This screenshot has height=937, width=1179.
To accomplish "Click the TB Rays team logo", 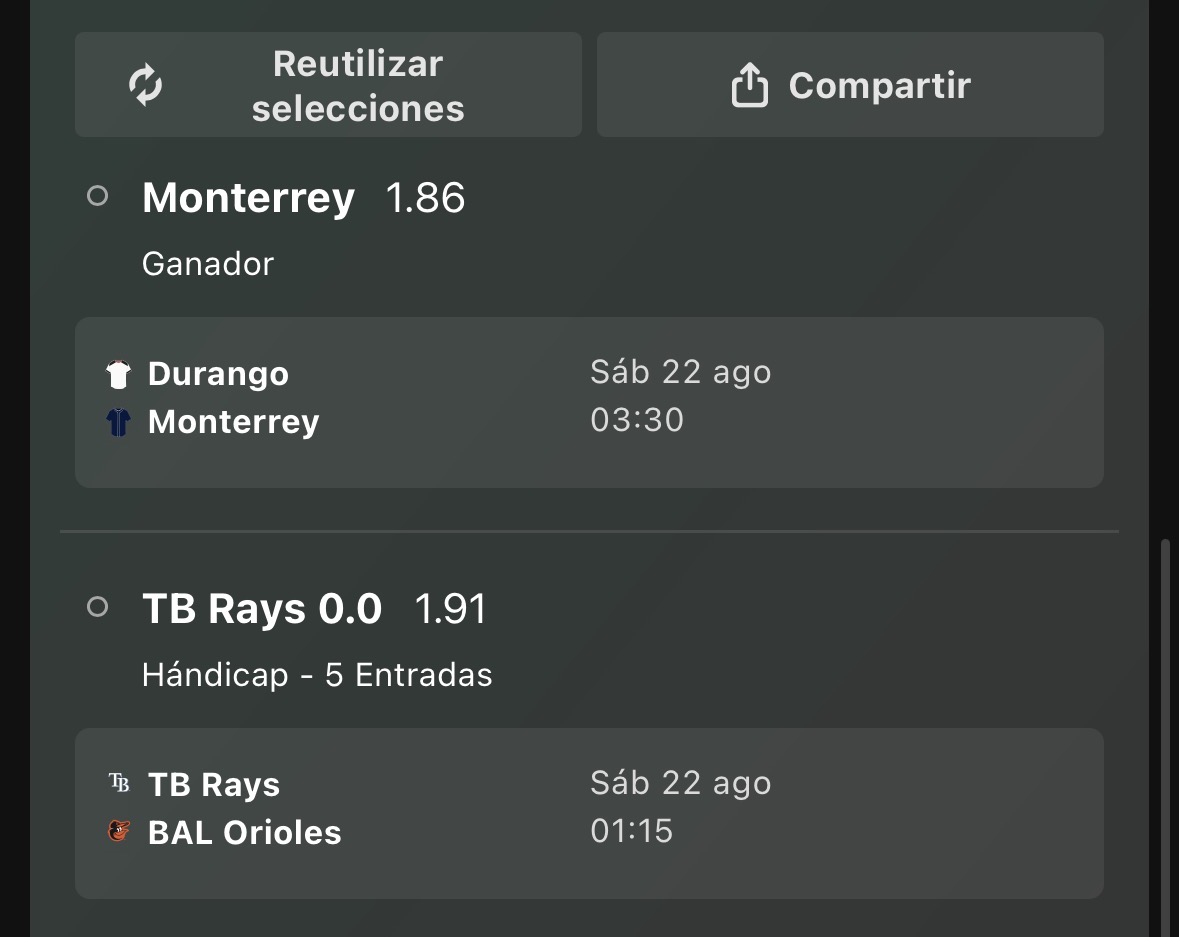I will coord(119,783).
